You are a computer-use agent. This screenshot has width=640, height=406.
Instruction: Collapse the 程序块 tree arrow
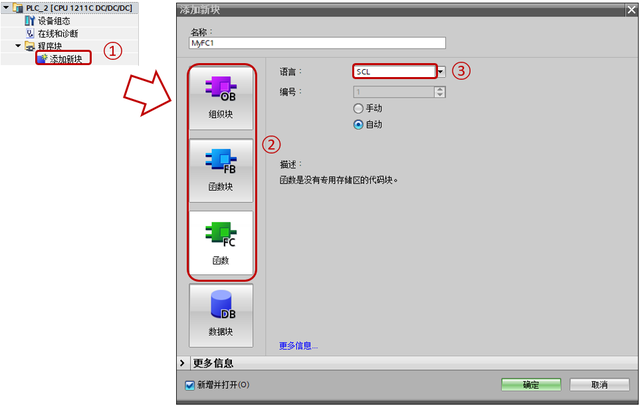(18, 46)
